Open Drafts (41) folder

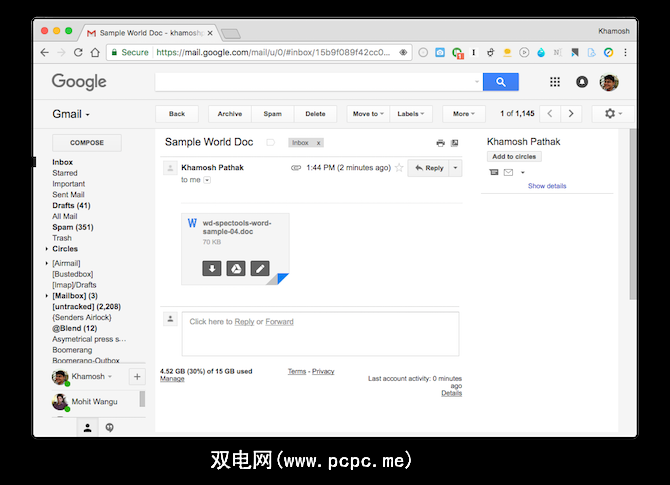tap(71, 206)
